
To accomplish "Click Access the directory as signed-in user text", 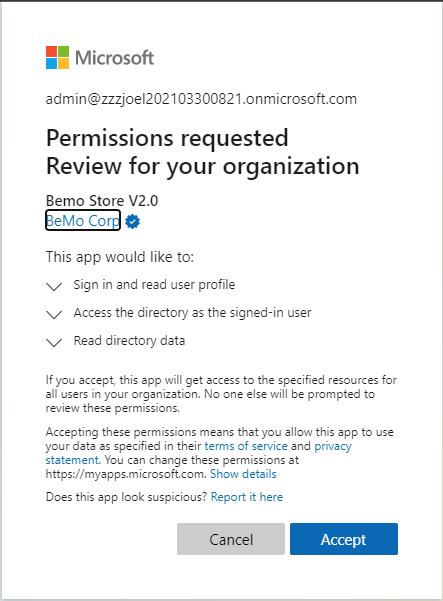I will [192, 313].
